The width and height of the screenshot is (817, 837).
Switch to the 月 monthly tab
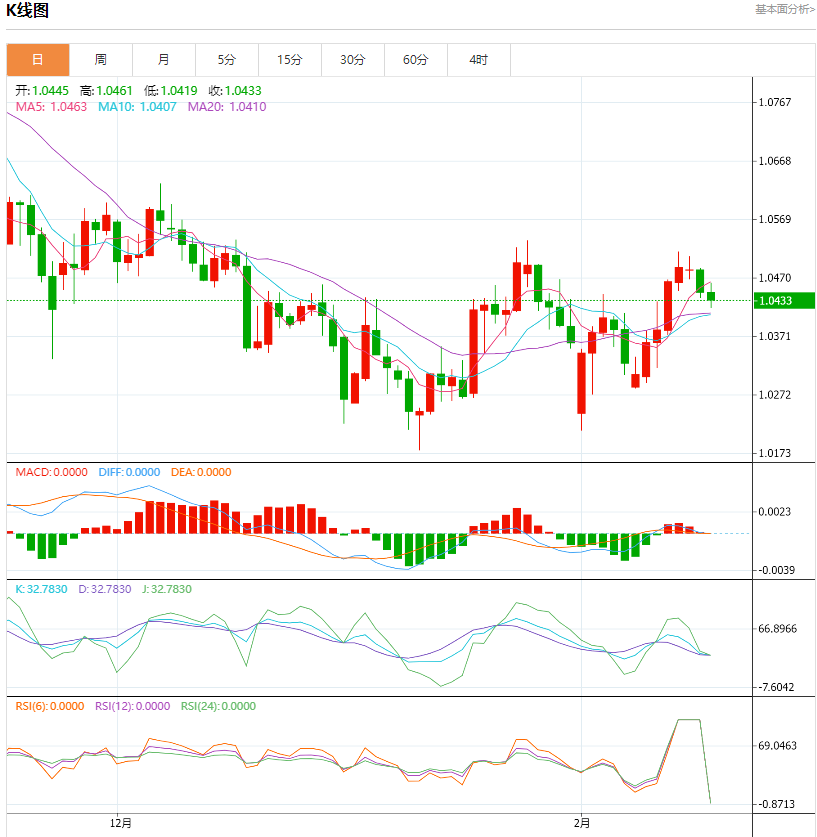pos(164,60)
